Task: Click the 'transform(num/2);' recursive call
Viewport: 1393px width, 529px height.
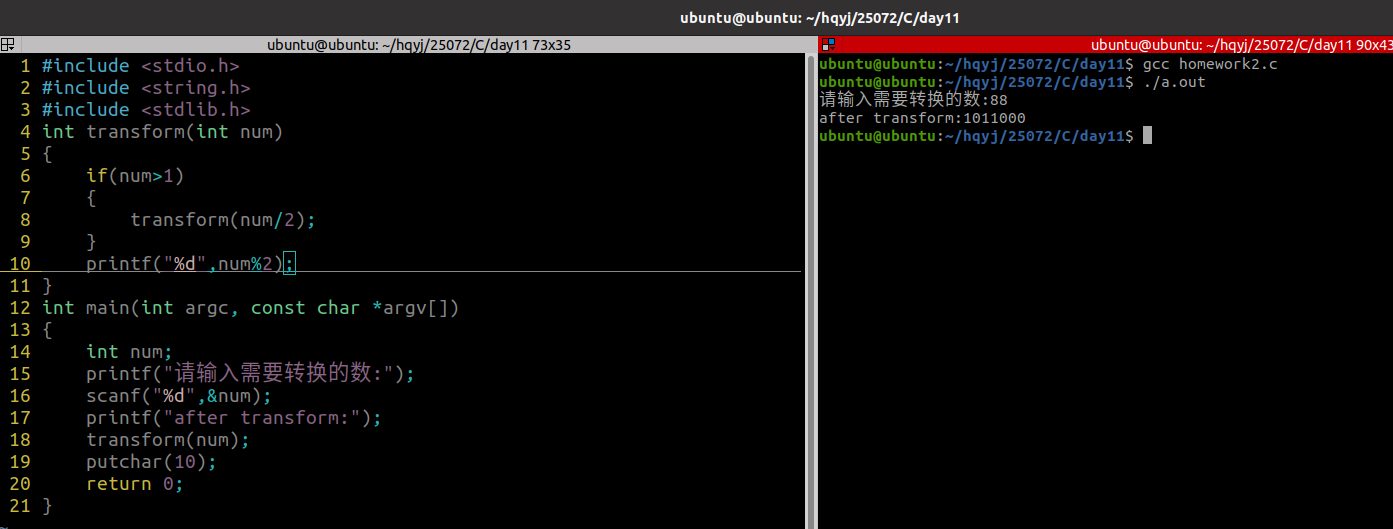Action: pyautogui.click(x=223, y=220)
